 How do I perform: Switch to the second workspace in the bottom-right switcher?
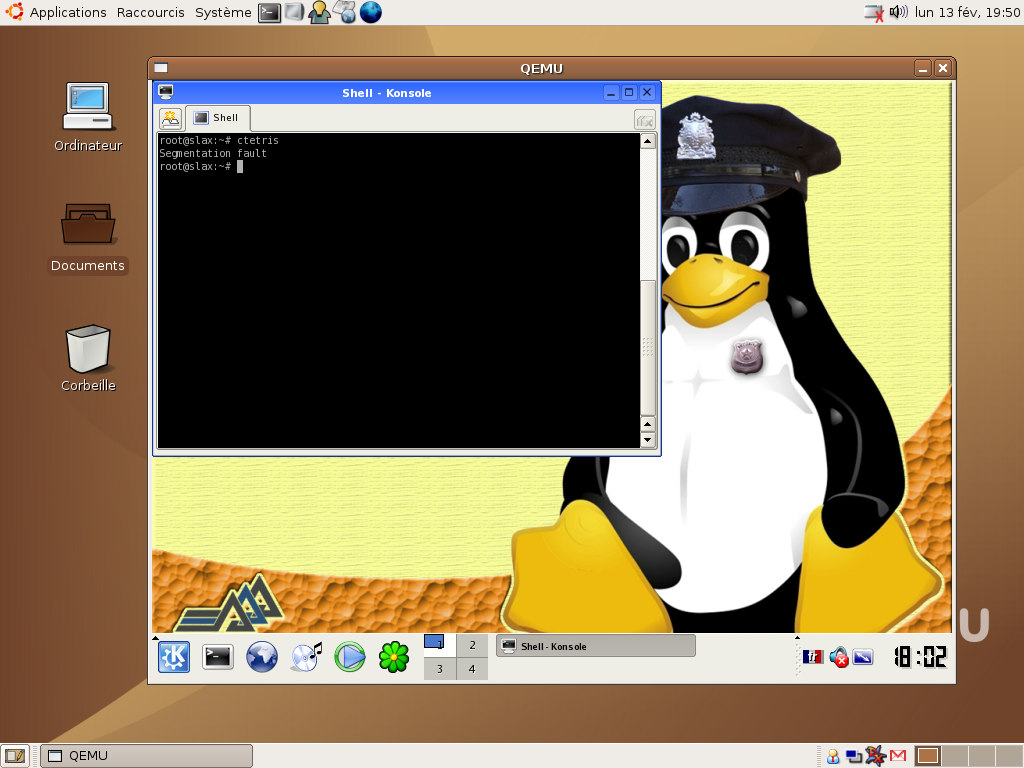click(954, 756)
